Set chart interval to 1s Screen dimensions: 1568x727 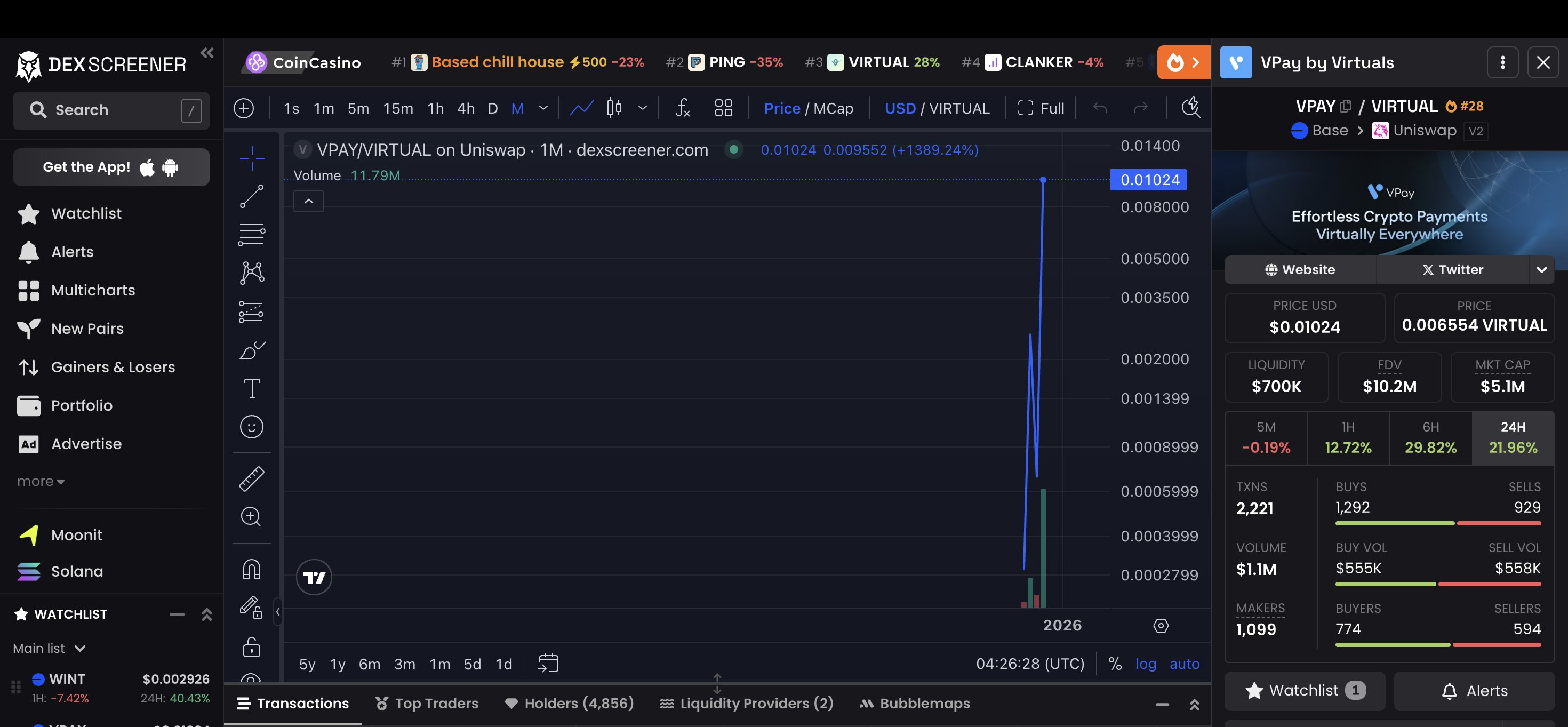click(291, 108)
